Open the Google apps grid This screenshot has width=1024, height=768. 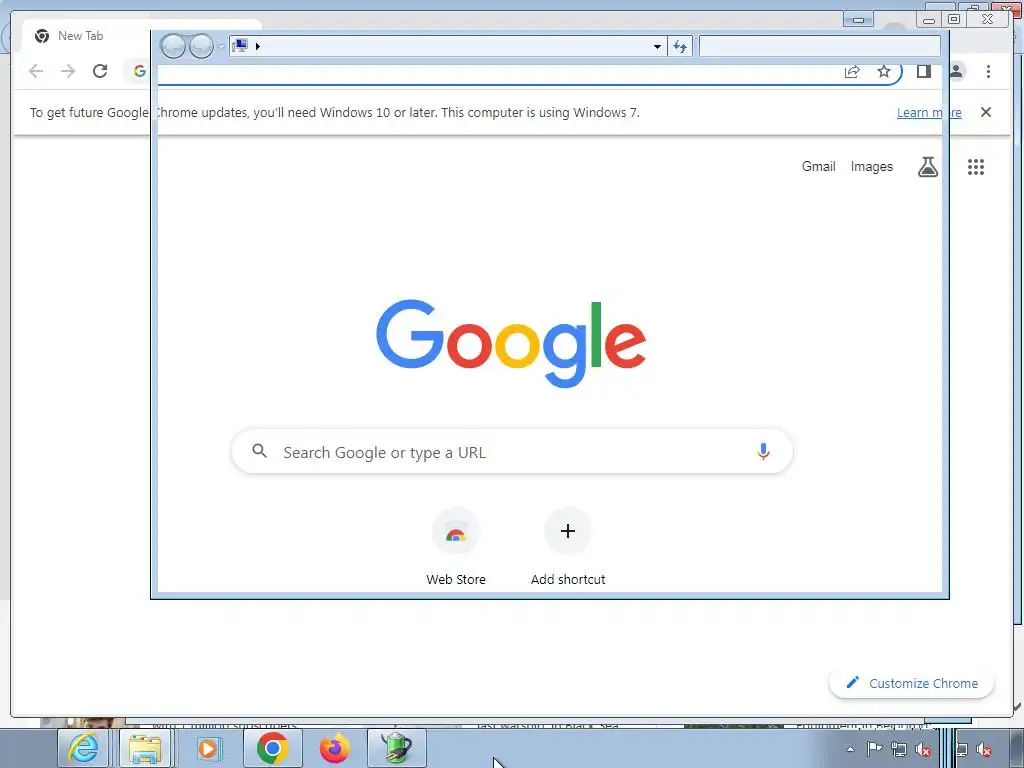(x=976, y=167)
